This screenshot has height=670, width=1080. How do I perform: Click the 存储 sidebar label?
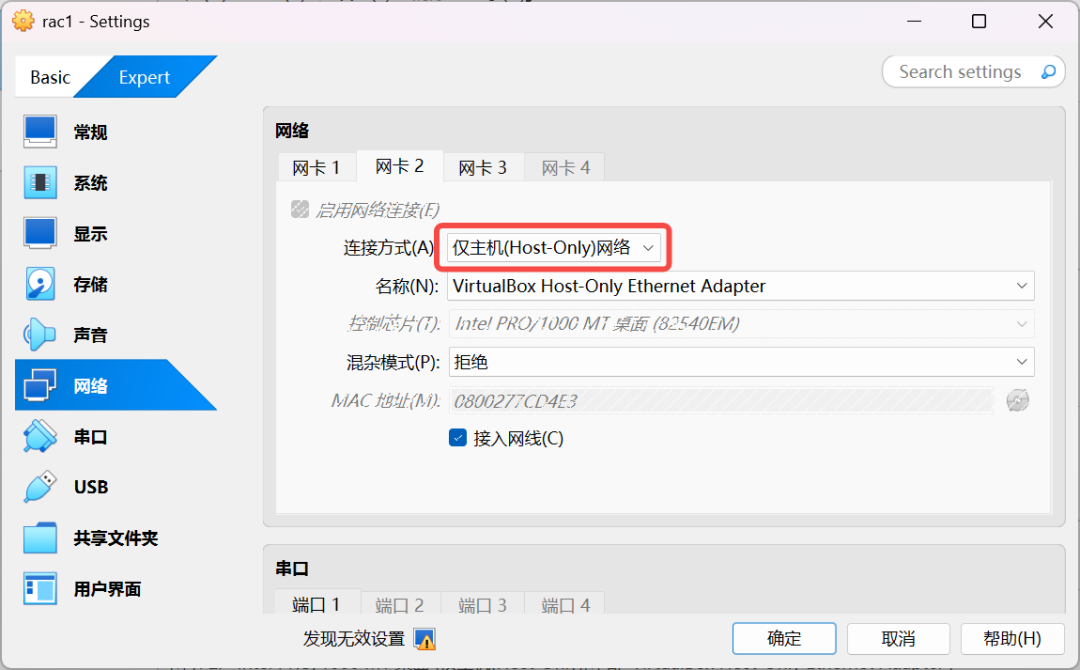click(90, 284)
